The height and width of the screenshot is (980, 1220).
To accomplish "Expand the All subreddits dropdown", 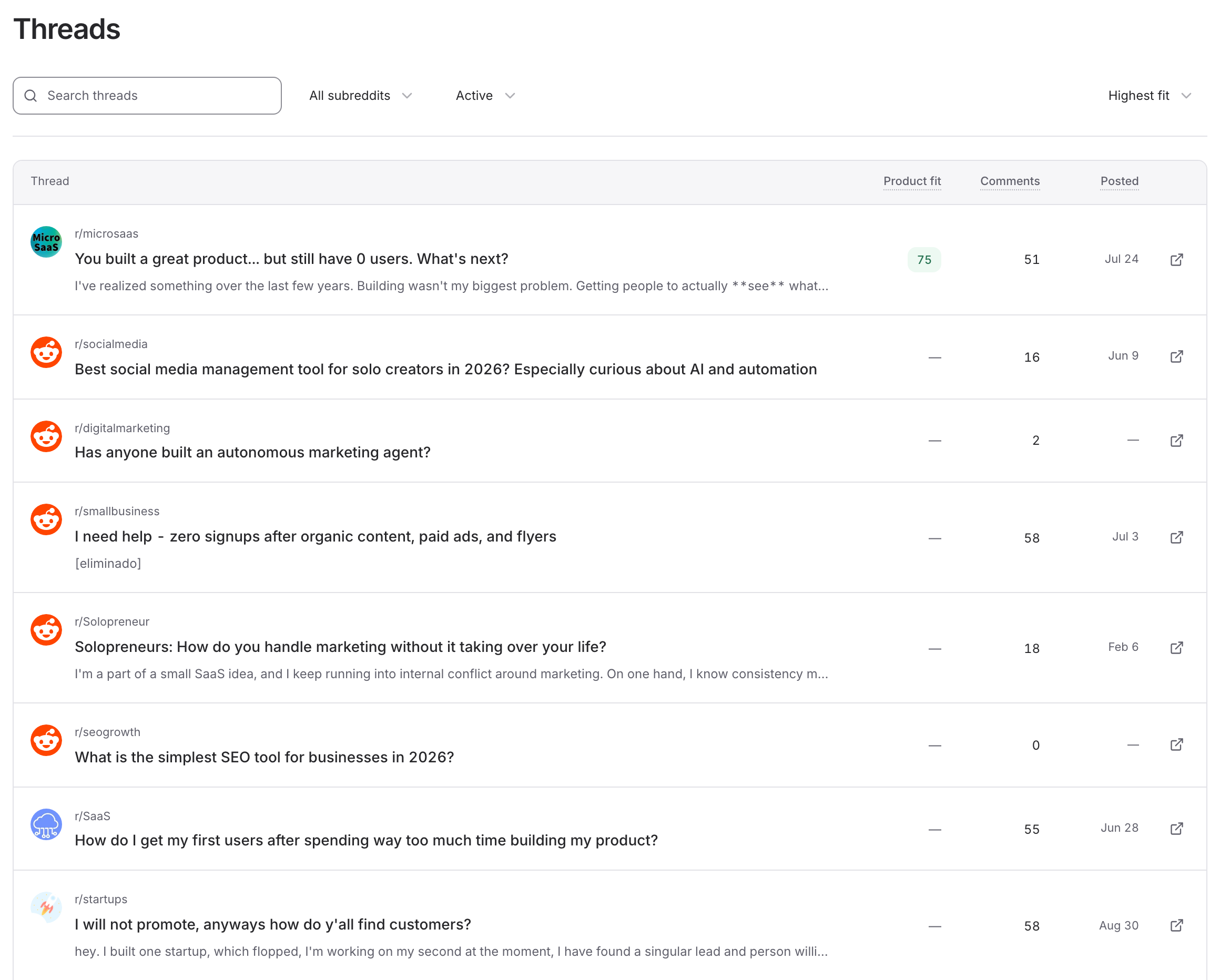I will tap(360, 96).
